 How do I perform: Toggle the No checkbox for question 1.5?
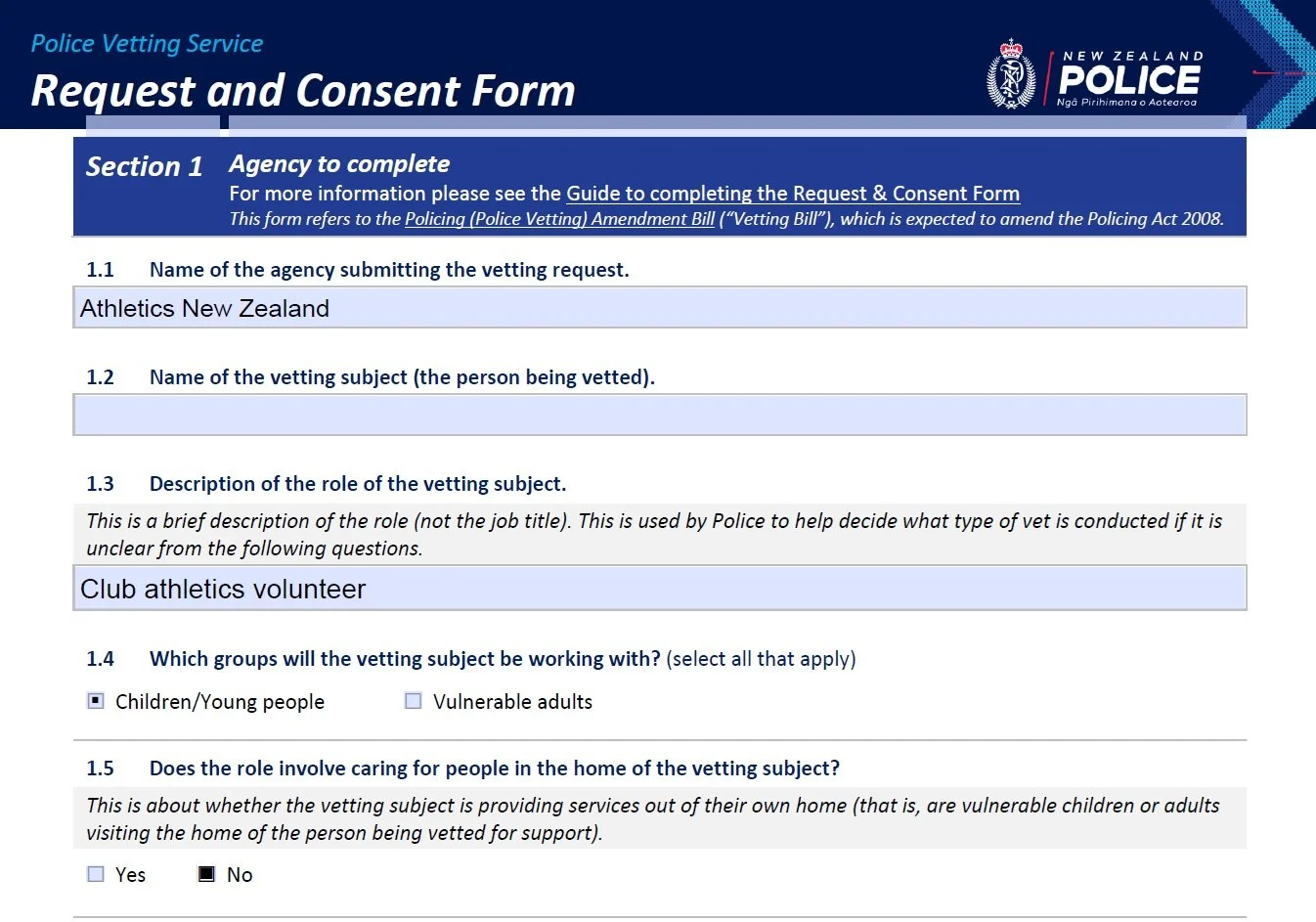click(206, 874)
